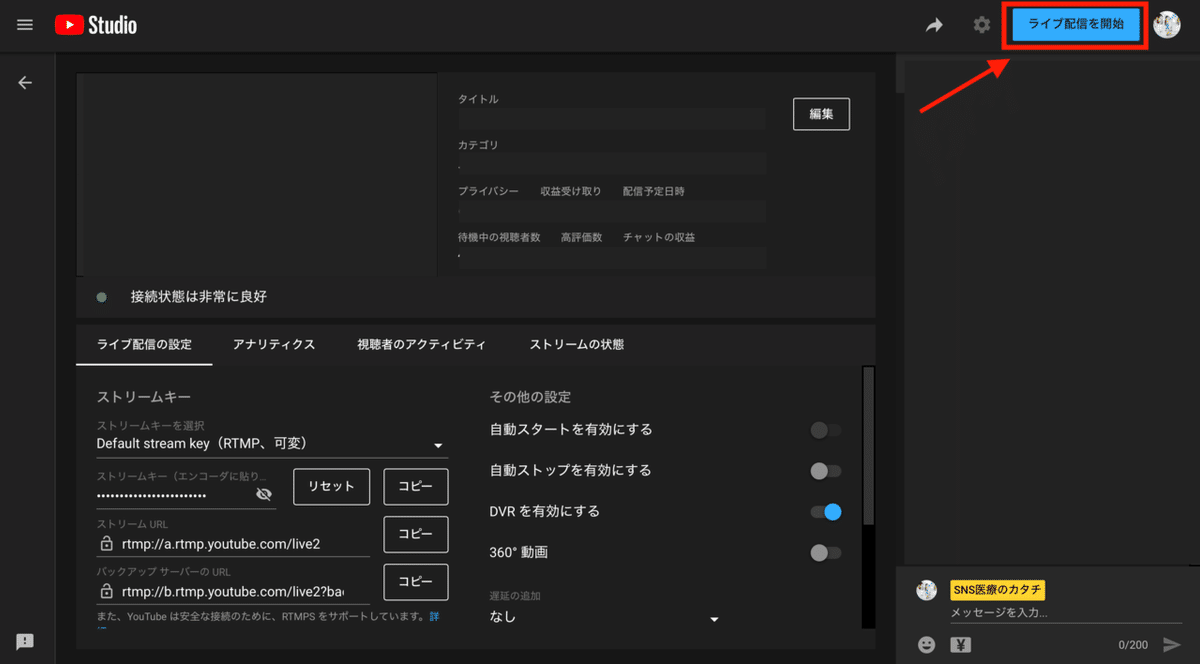
Task: Click the YouTube Studio logo
Action: (95, 25)
